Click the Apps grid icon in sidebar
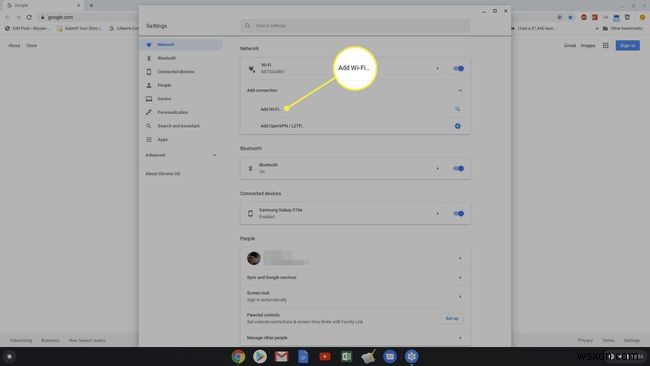This screenshot has width=650, height=366. 149,140
